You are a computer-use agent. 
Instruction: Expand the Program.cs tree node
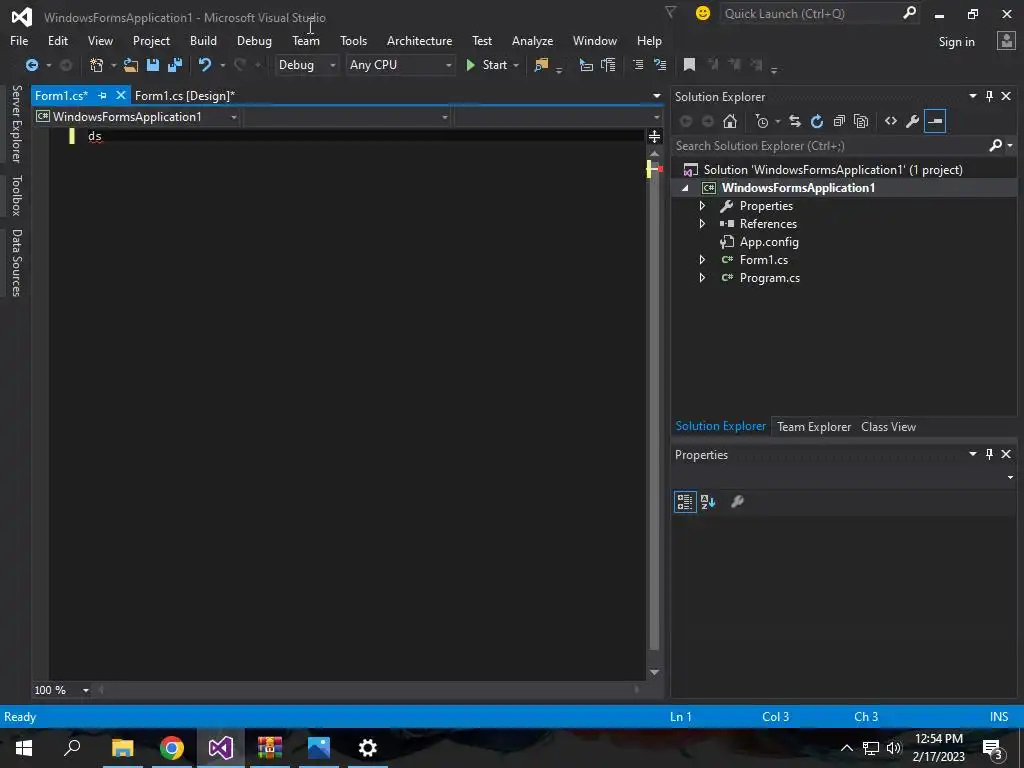[702, 278]
